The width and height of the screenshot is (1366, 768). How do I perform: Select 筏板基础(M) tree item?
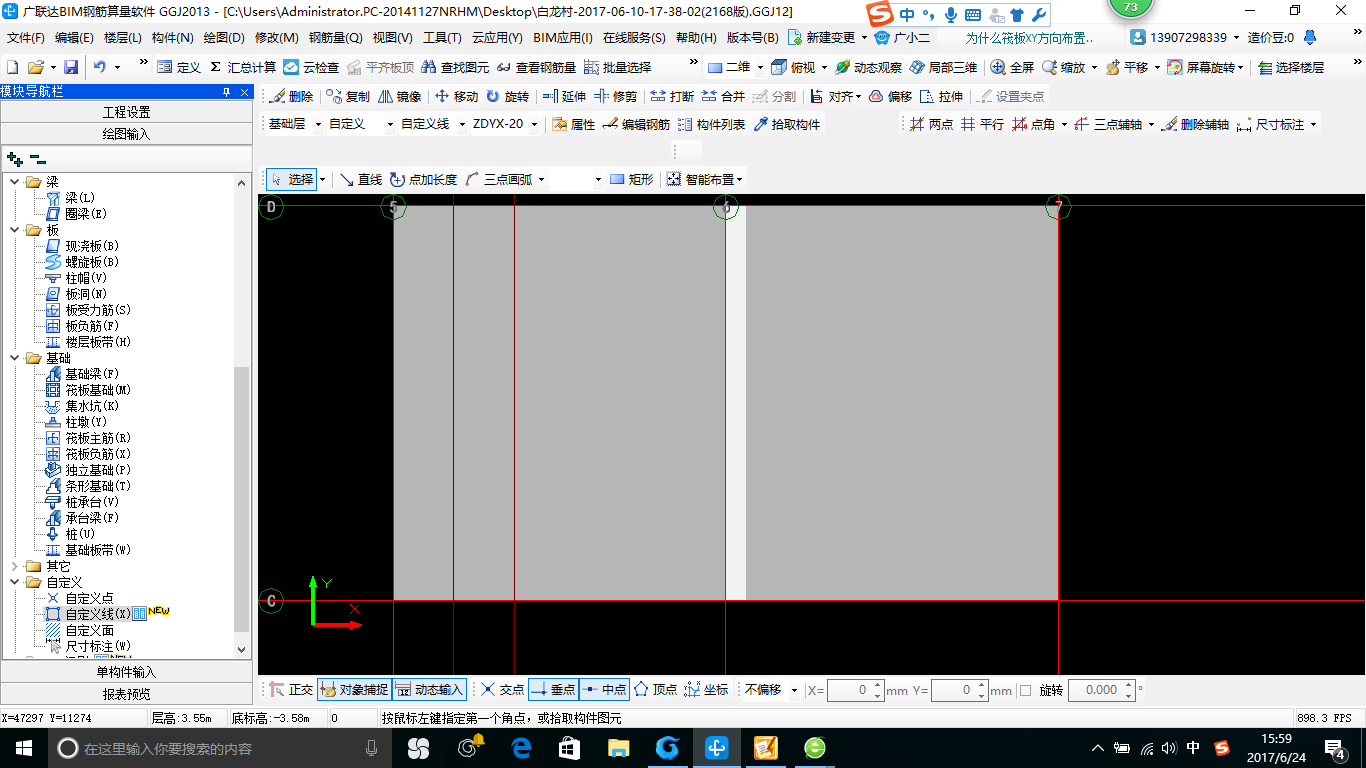98,390
